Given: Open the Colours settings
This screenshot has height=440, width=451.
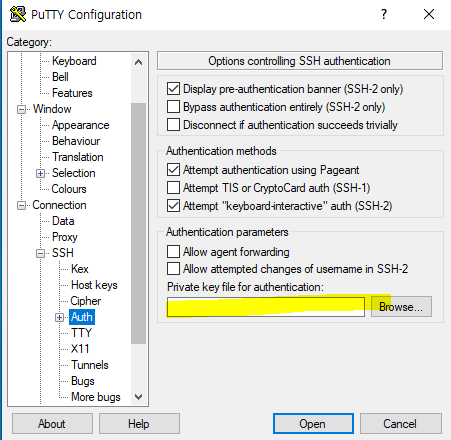Looking at the screenshot, I should (x=69, y=189).
